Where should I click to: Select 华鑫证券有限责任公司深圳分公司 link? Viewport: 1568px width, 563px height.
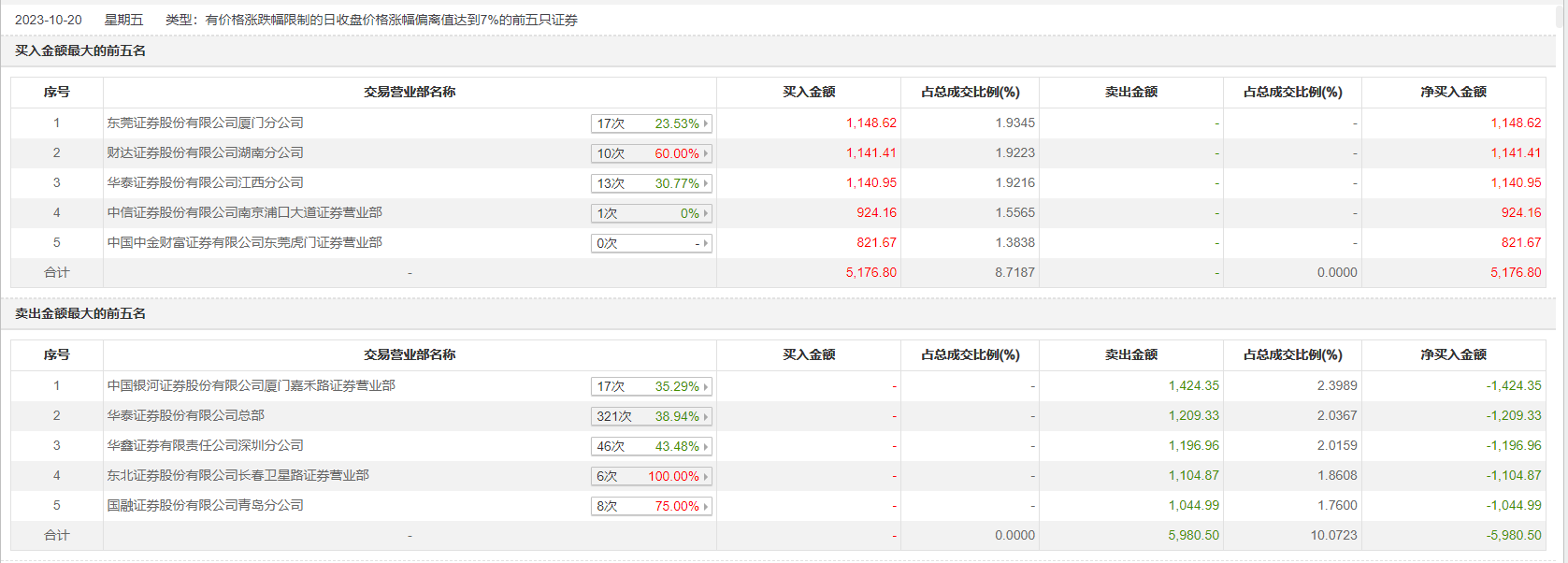click(205, 445)
